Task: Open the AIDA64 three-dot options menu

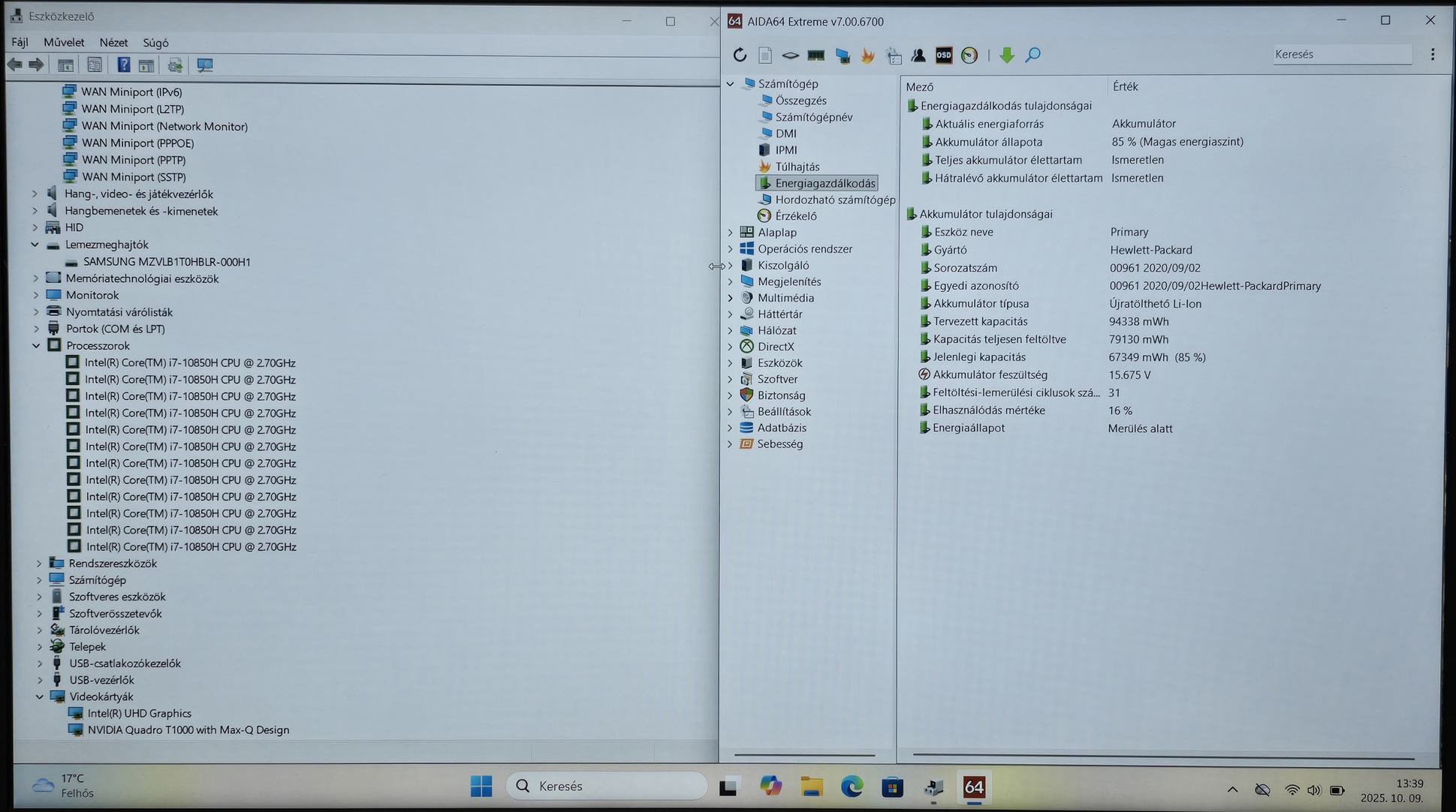Action: 1432,54
